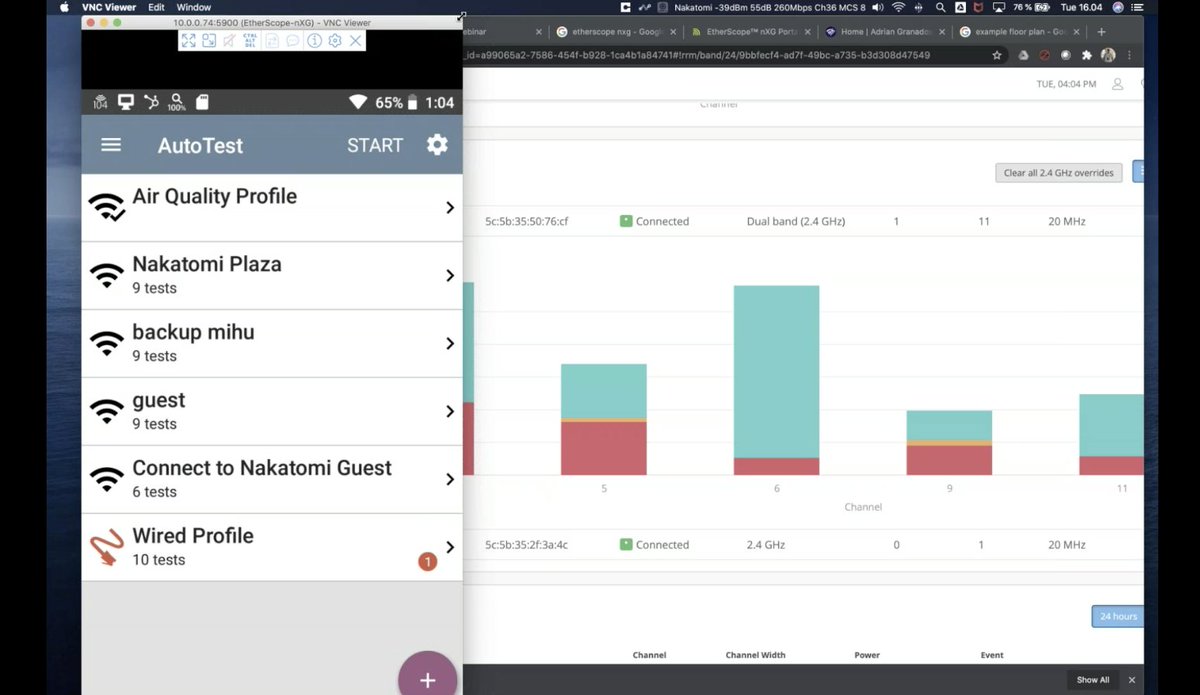Viewport: 1200px width, 695px height.
Task: Click VNC chat toolbar icon
Action: [x=293, y=41]
